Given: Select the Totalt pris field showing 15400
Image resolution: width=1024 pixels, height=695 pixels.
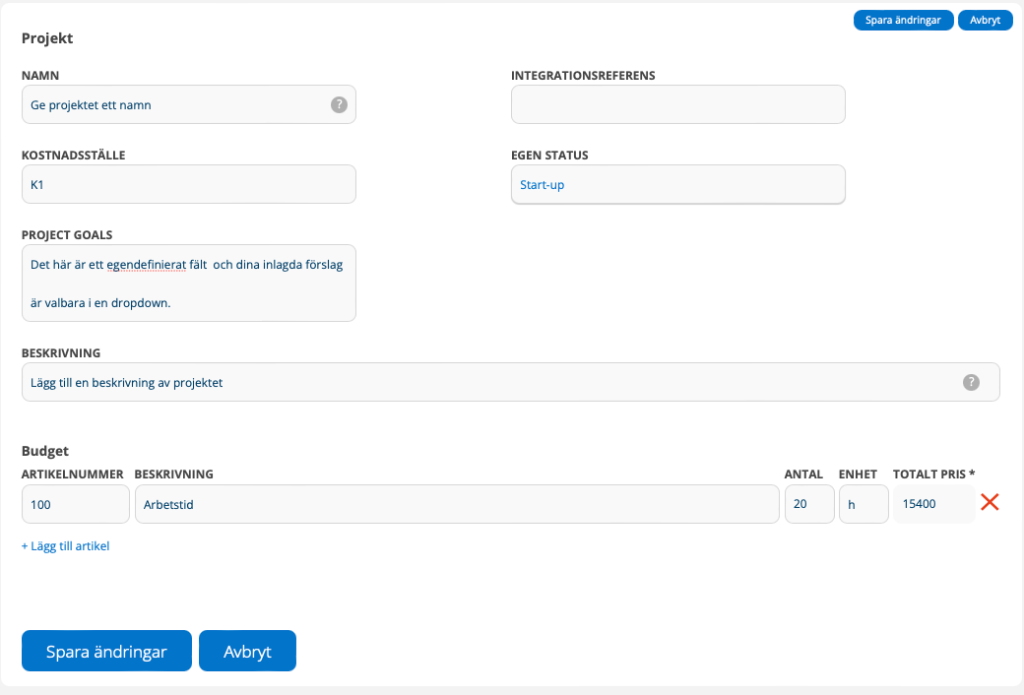Looking at the screenshot, I should (932, 504).
